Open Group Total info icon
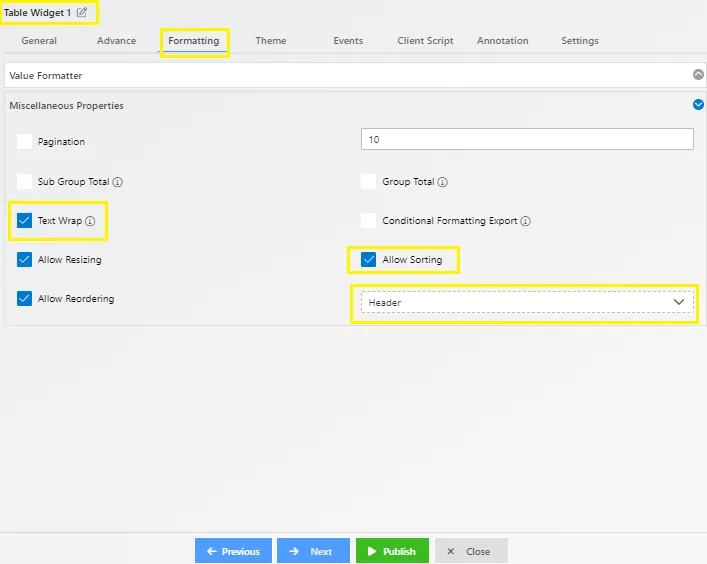Image resolution: width=707 pixels, height=564 pixels. (443, 182)
